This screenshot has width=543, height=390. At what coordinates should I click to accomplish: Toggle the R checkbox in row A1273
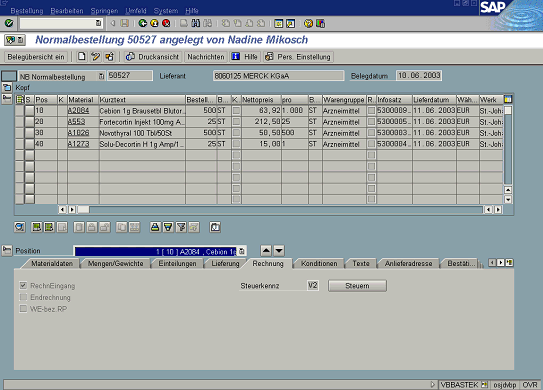click(x=371, y=144)
